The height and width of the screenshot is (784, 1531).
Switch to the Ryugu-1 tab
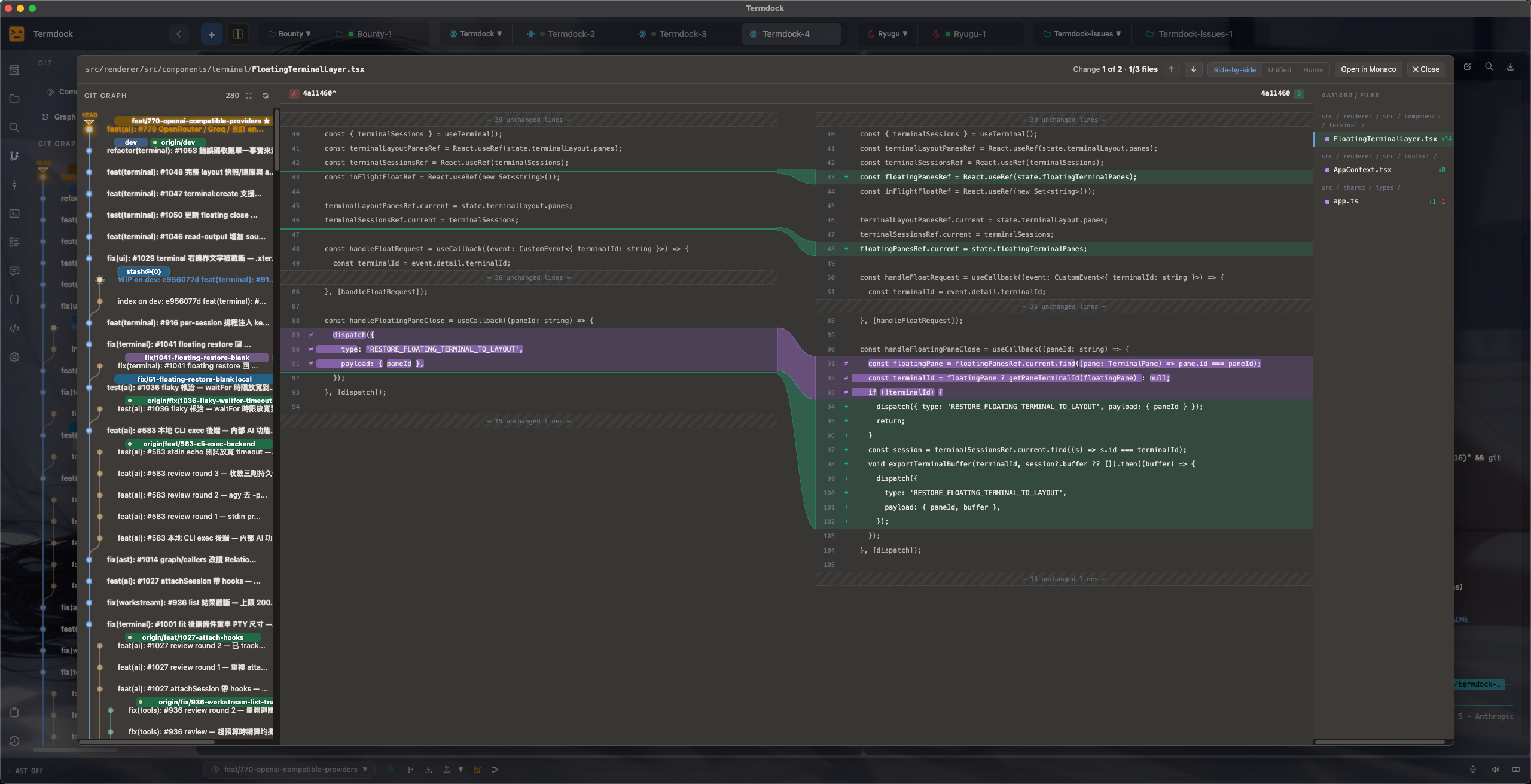point(969,34)
